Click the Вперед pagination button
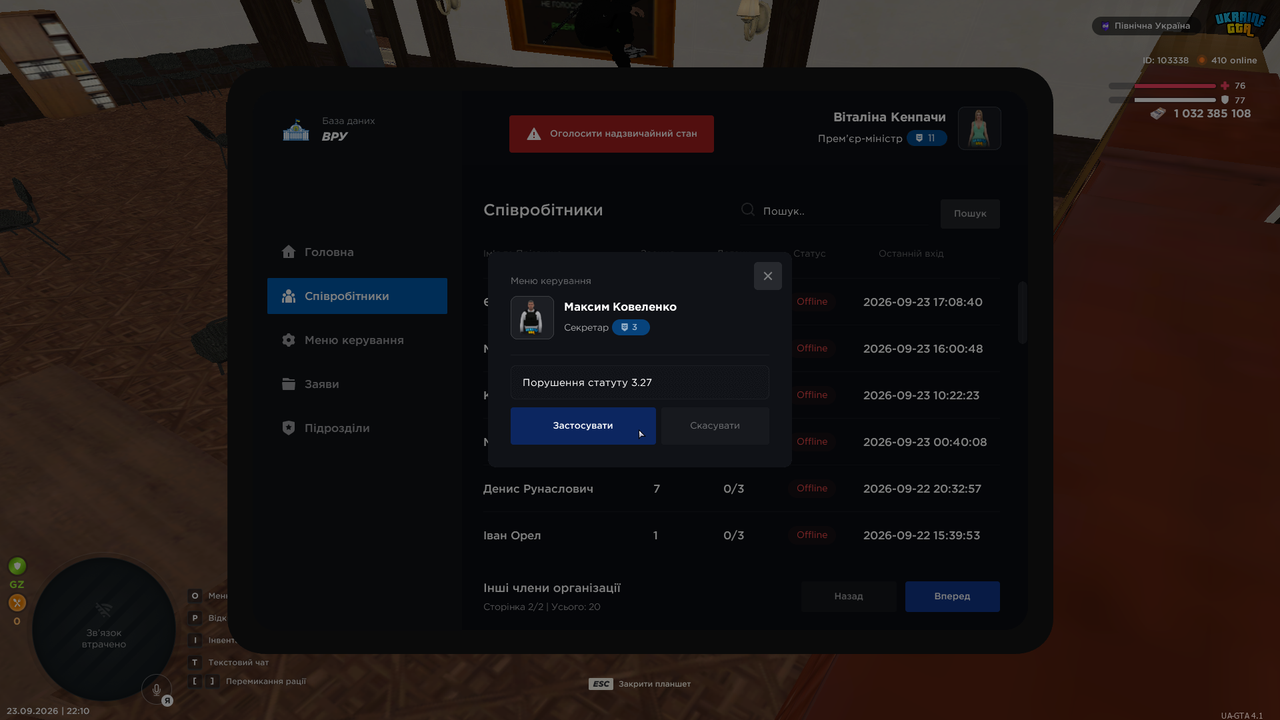The width and height of the screenshot is (1280, 720). (952, 596)
